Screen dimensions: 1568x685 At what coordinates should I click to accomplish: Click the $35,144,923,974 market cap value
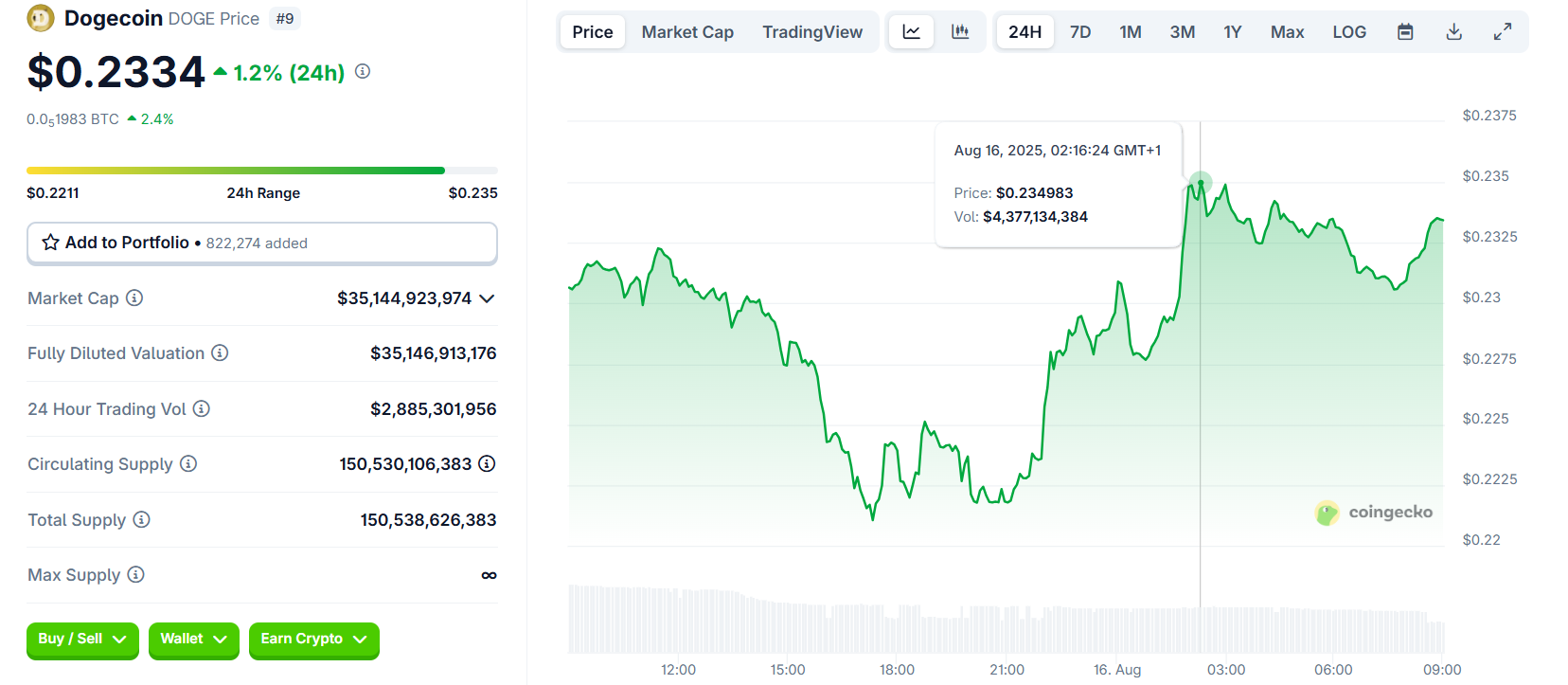[x=404, y=298]
